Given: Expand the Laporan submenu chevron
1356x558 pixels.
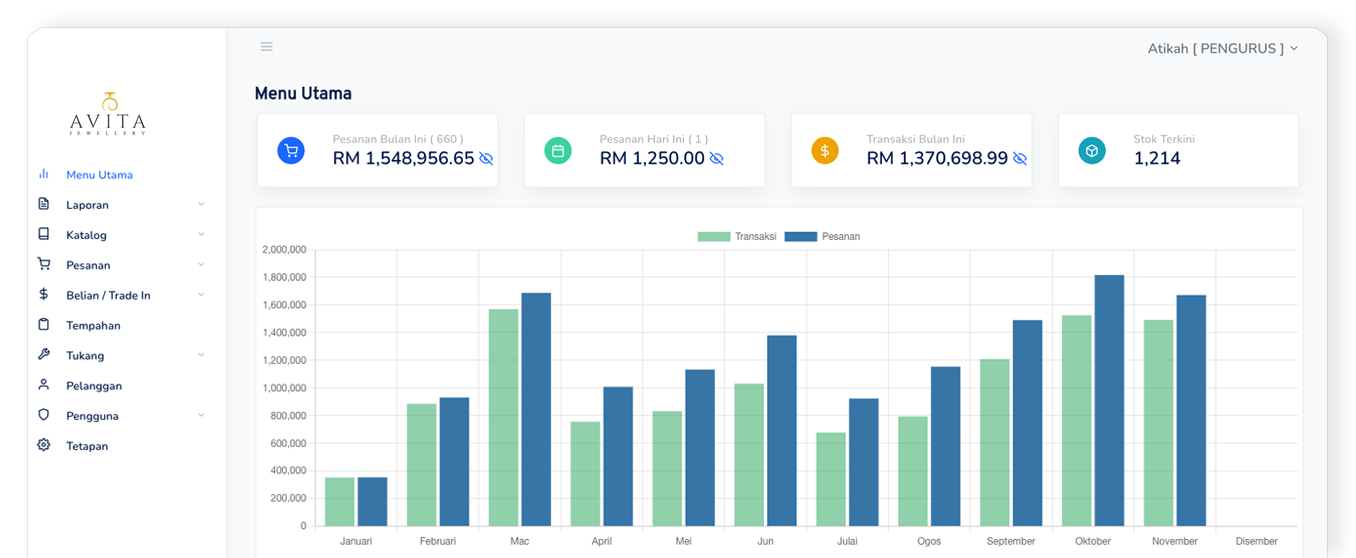Looking at the screenshot, I should [x=201, y=204].
